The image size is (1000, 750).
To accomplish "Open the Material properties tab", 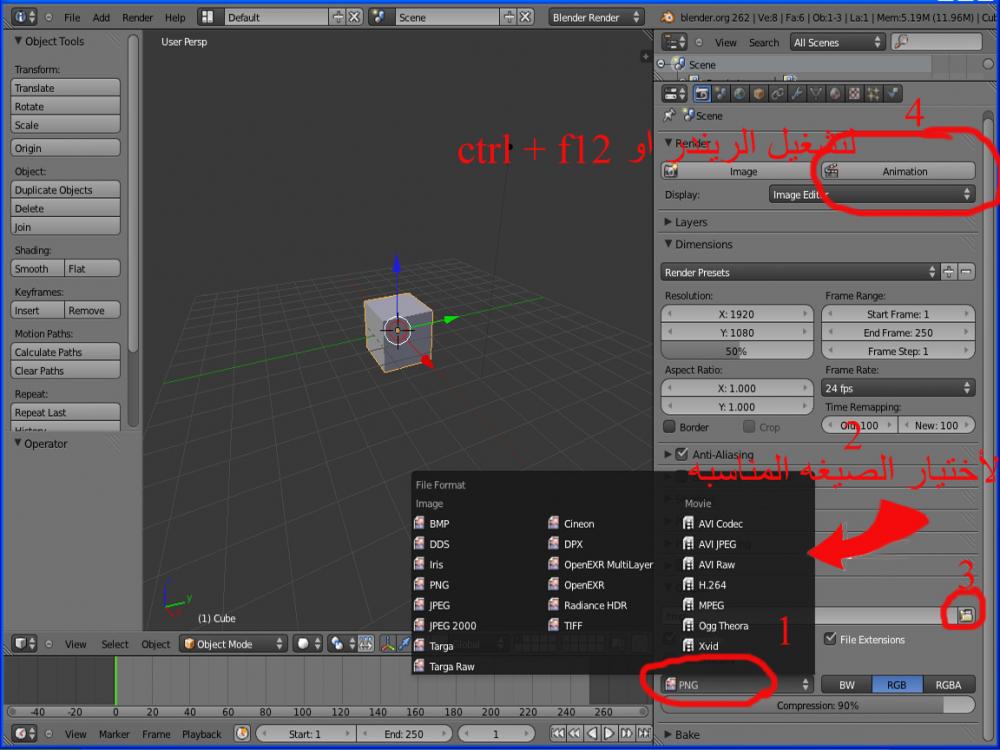I will click(x=835, y=94).
